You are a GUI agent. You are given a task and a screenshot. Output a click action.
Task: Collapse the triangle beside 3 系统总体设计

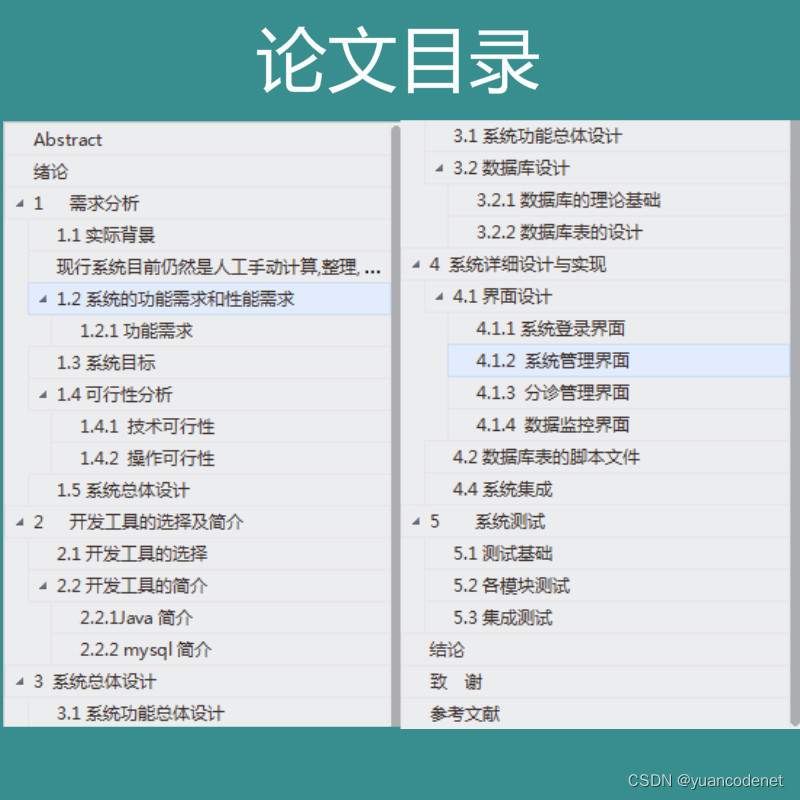(20, 682)
